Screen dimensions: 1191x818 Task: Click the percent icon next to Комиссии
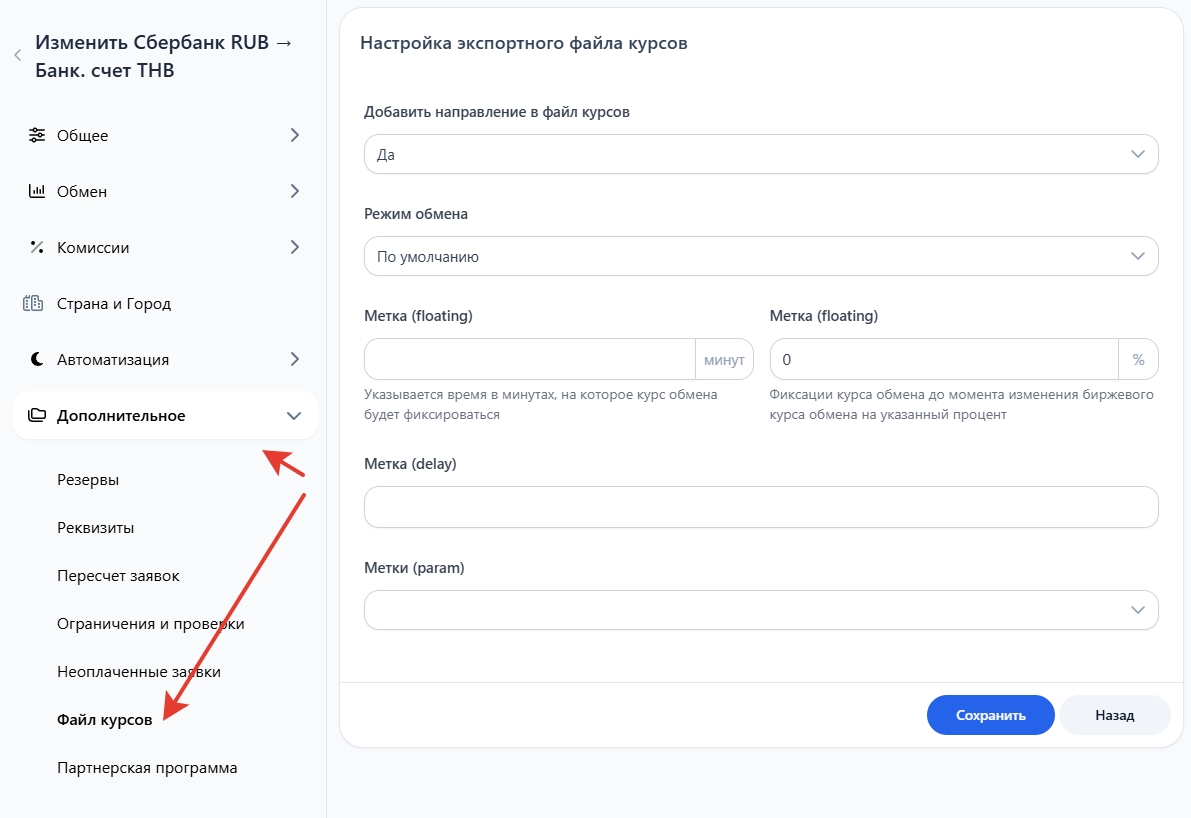point(37,247)
